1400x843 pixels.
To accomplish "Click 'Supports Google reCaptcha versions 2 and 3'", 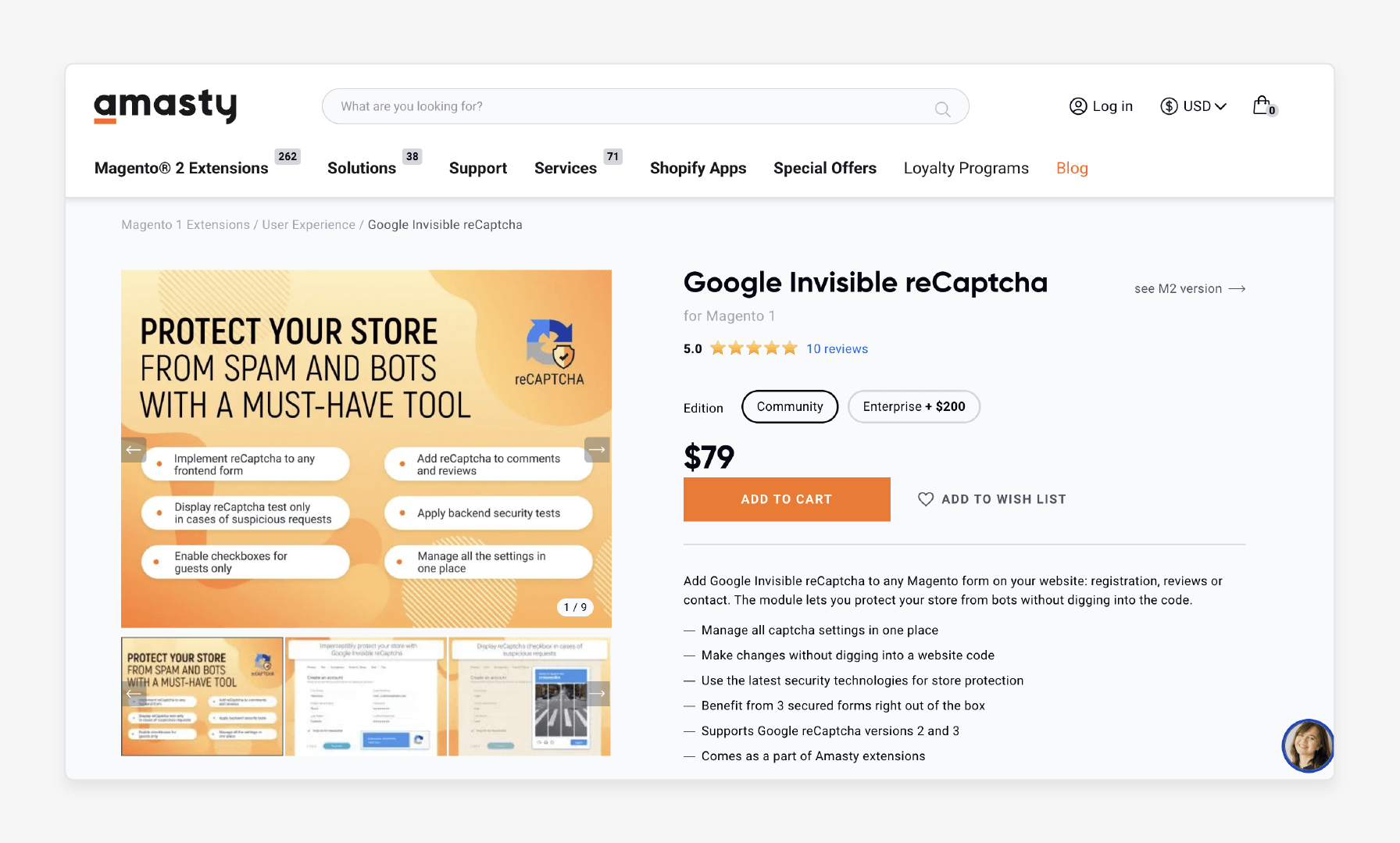I will coord(830,731).
